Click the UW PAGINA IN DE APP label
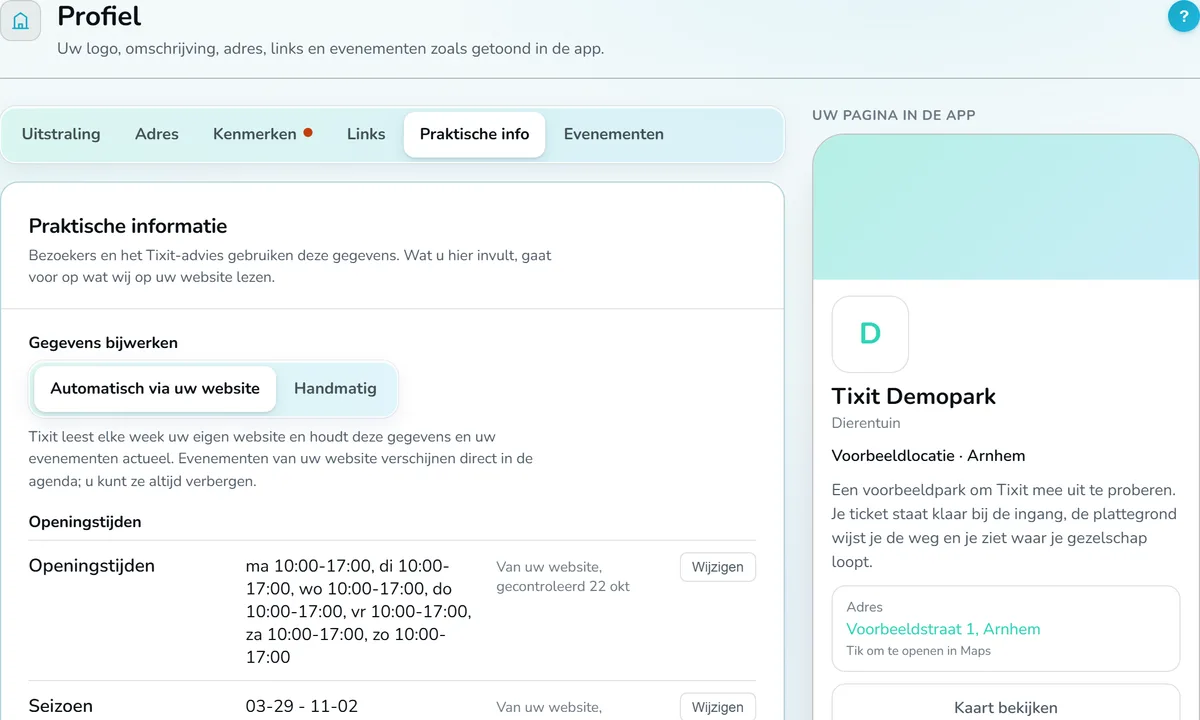Image resolution: width=1200 pixels, height=720 pixels. click(894, 115)
